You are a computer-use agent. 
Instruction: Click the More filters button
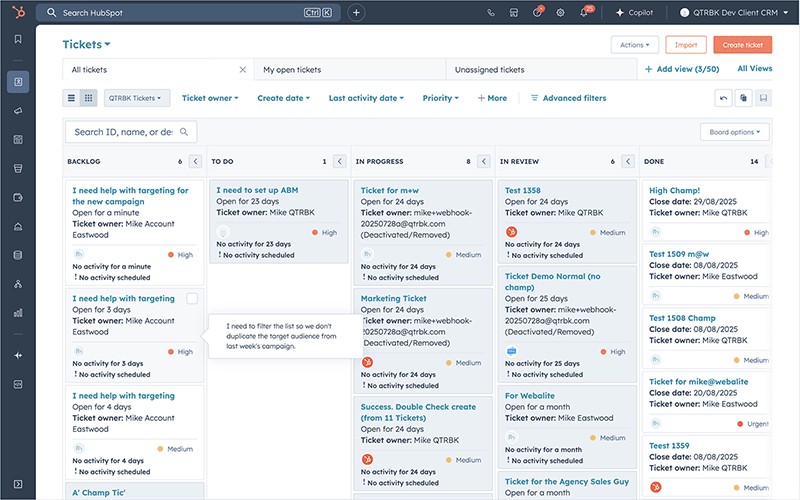[x=492, y=98]
